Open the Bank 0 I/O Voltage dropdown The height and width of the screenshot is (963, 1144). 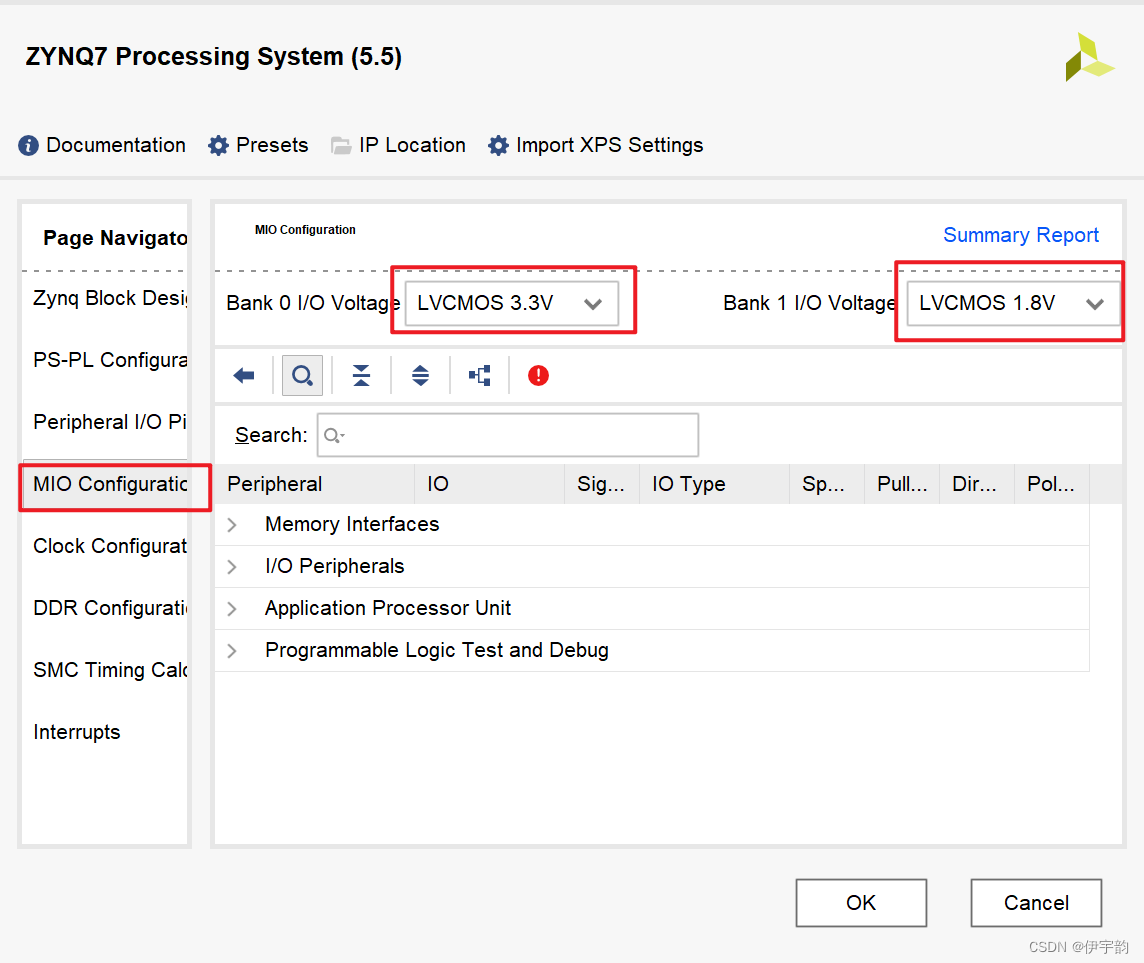511,303
